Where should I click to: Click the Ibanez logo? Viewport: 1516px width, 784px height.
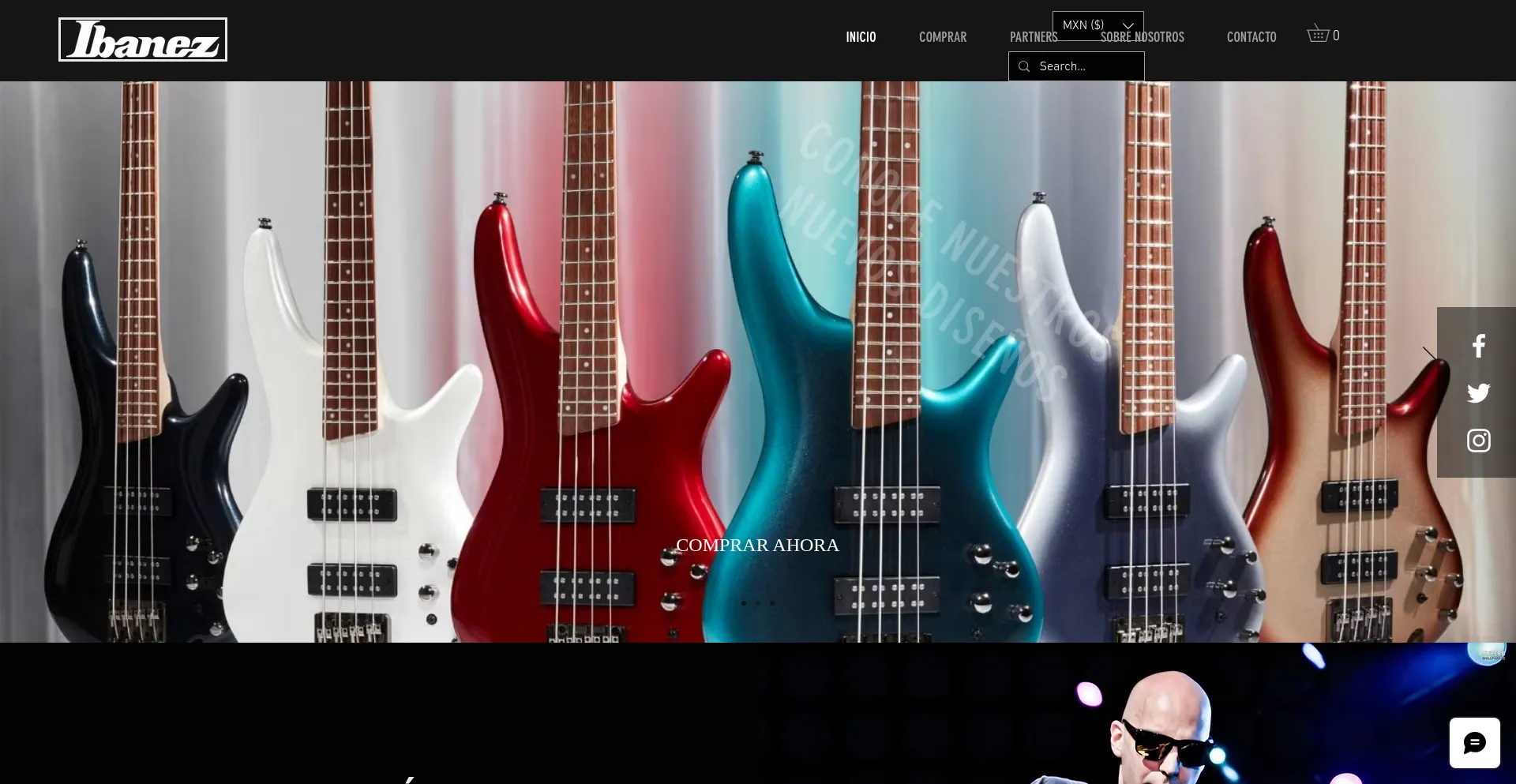(143, 39)
